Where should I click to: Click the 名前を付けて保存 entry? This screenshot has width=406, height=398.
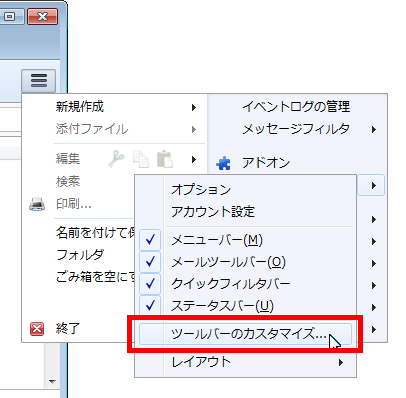click(x=95, y=233)
